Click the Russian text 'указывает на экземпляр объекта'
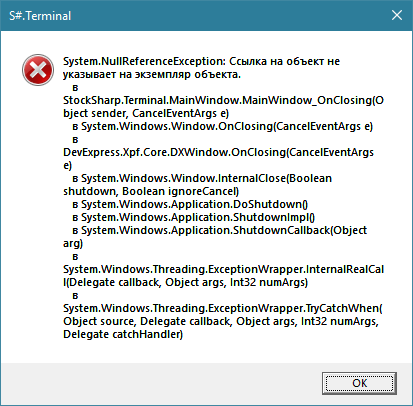Screen dimensions: 413x406 pyautogui.click(x=152, y=74)
